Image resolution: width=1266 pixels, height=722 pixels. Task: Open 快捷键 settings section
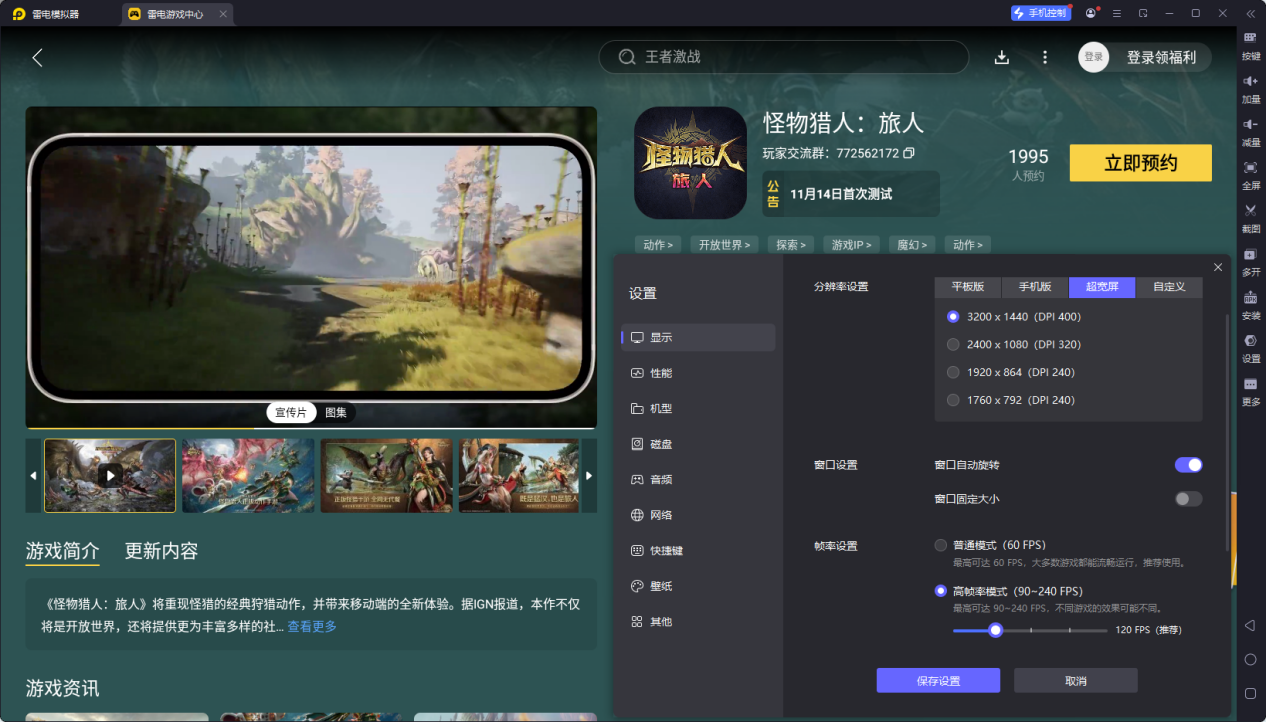(698, 550)
